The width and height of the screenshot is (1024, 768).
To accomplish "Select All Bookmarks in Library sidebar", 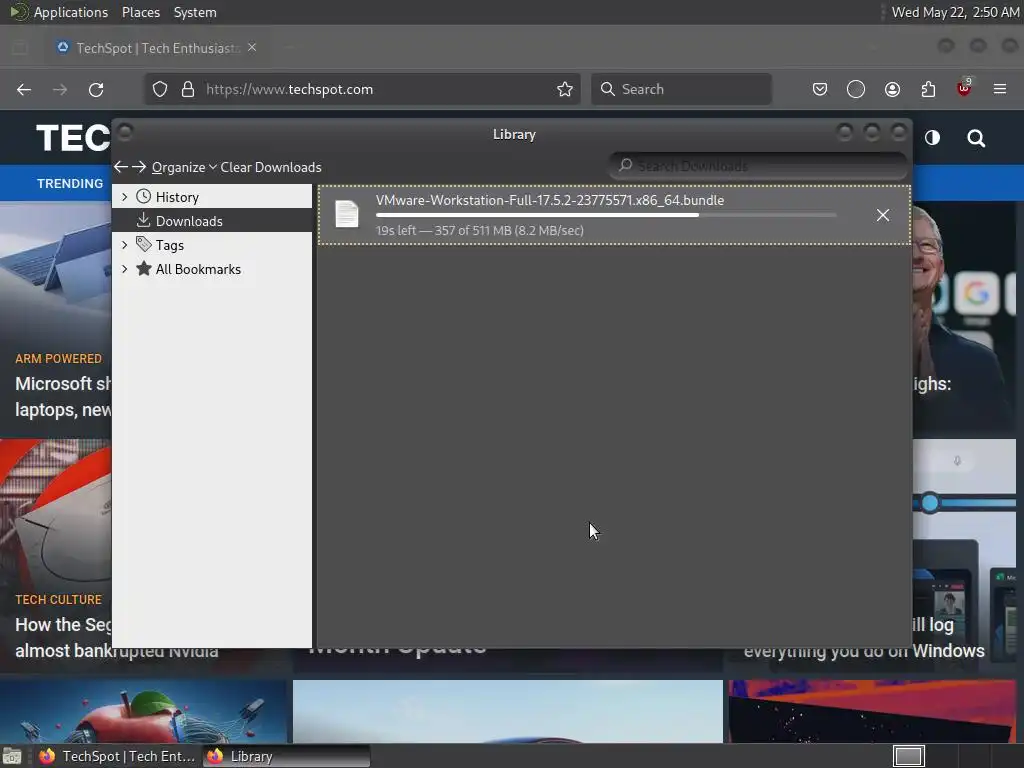I will click(212, 269).
